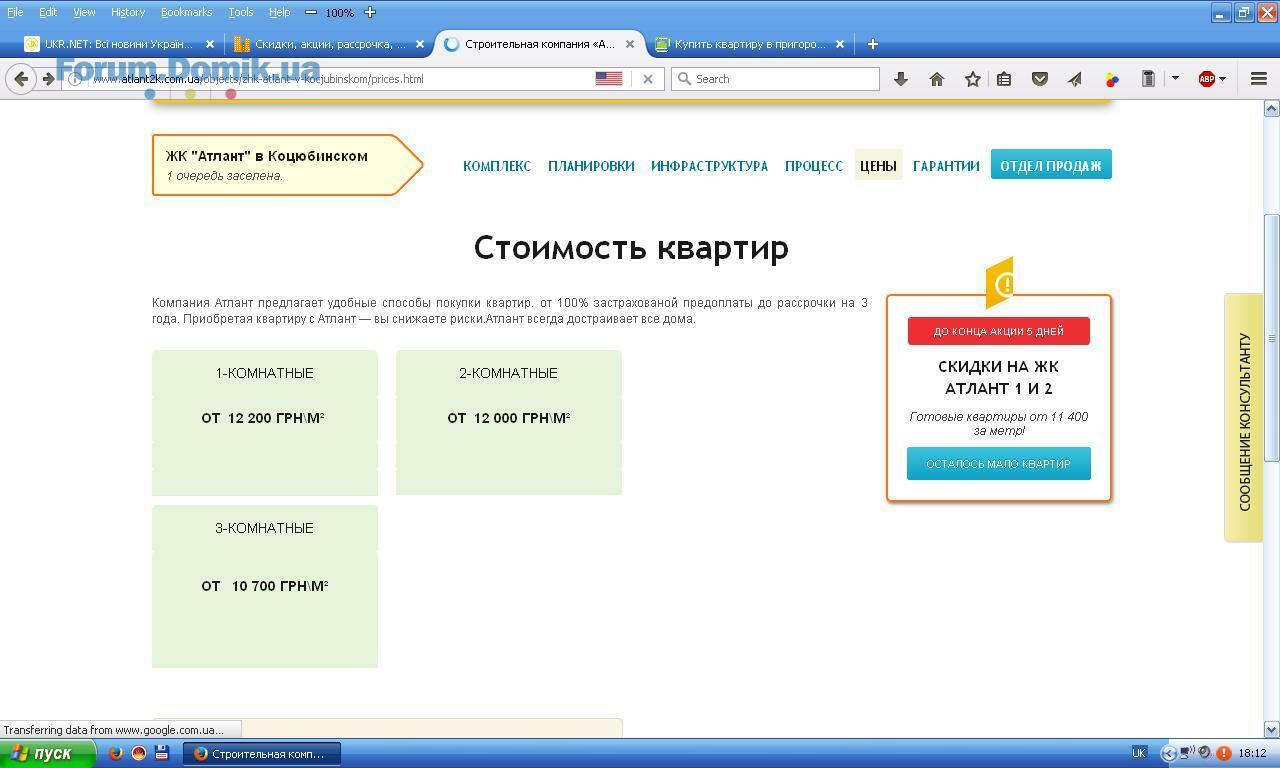This screenshot has width=1280, height=768.
Task: Click the ЖК "Атлант" в Коцюбинском banner
Action: pos(288,165)
